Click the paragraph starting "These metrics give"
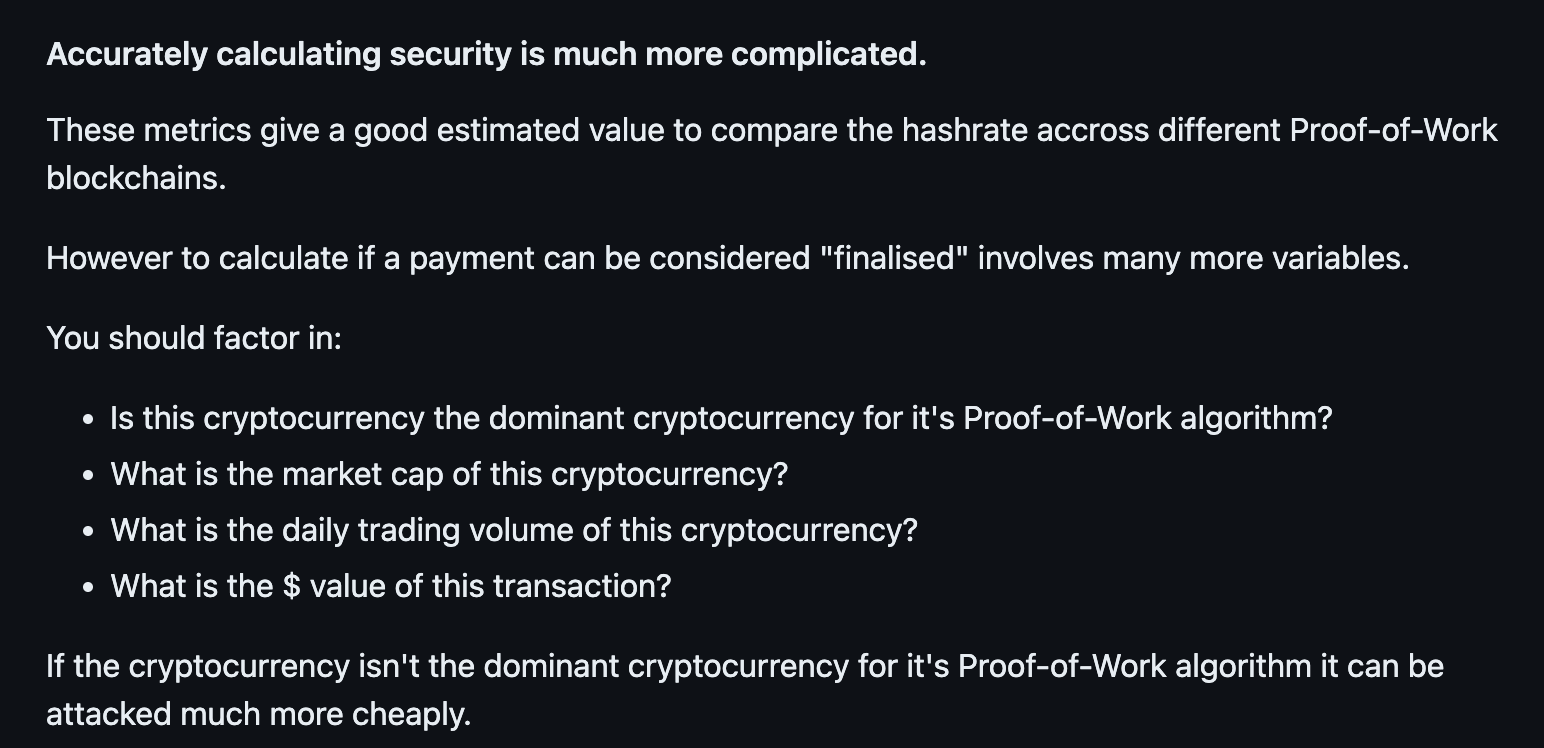The image size is (1544, 748). click(770, 131)
